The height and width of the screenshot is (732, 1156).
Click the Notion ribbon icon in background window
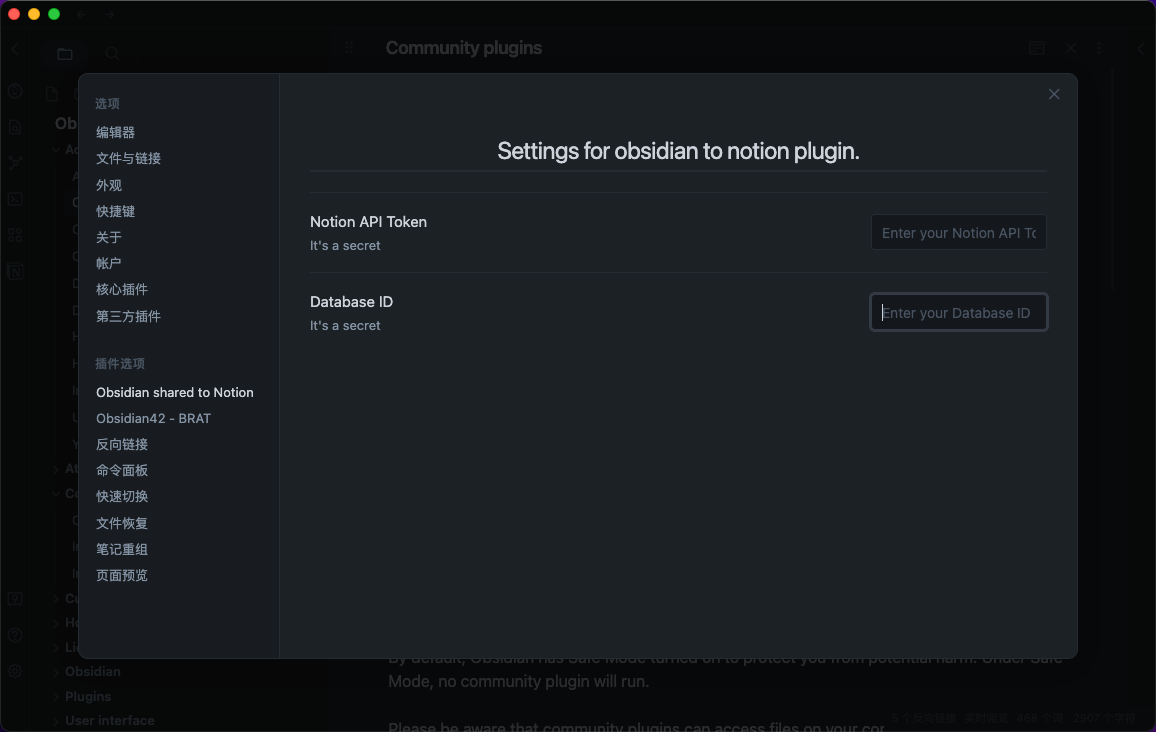click(x=15, y=271)
